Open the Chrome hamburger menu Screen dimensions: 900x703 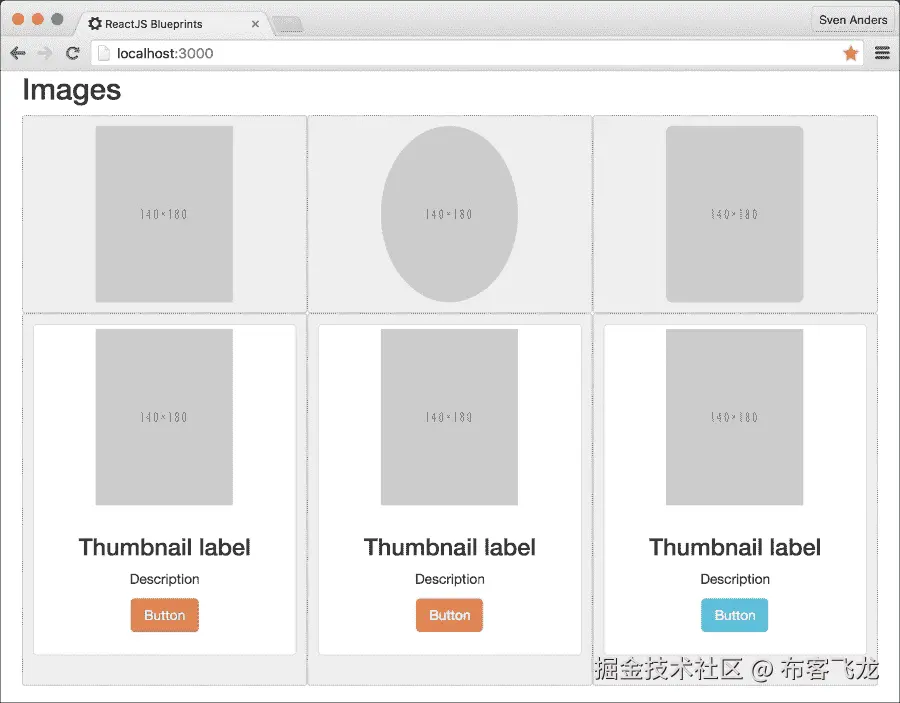882,53
